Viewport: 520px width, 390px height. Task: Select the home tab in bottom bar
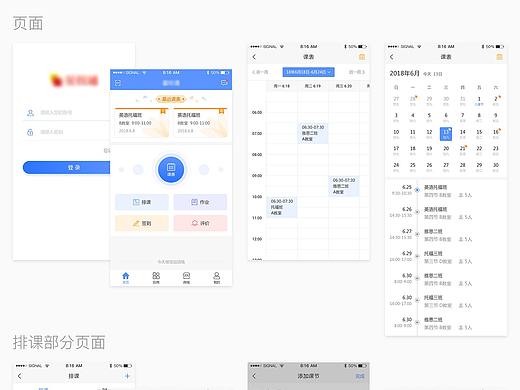pyautogui.click(x=126, y=278)
